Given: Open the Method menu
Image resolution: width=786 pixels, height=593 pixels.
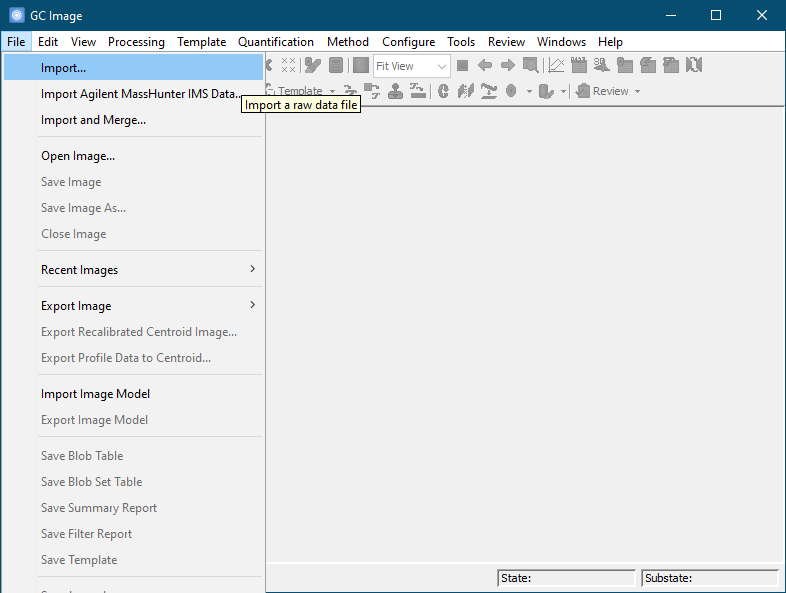Looking at the screenshot, I should click(348, 42).
